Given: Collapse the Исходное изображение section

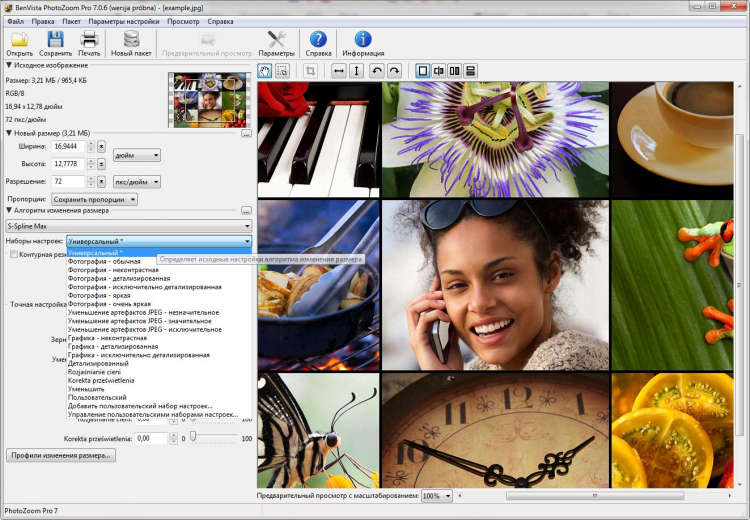Looking at the screenshot, I should pos(9,65).
